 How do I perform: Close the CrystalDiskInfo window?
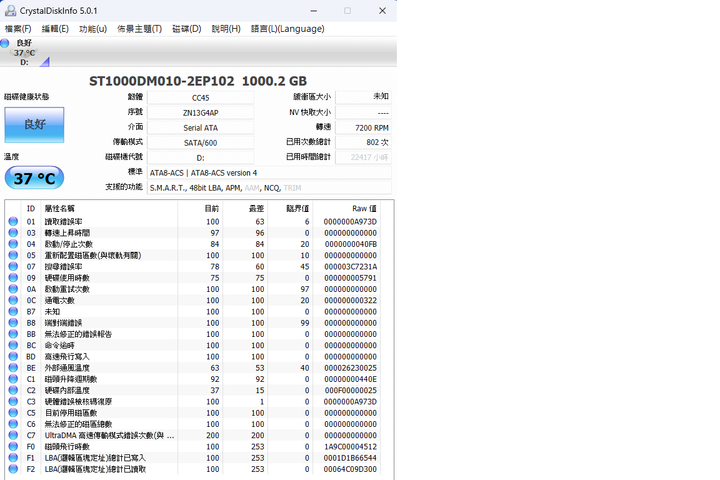[x=382, y=11]
